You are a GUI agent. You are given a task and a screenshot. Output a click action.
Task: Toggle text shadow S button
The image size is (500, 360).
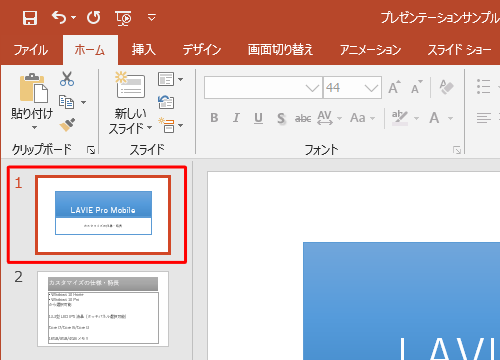pos(281,118)
